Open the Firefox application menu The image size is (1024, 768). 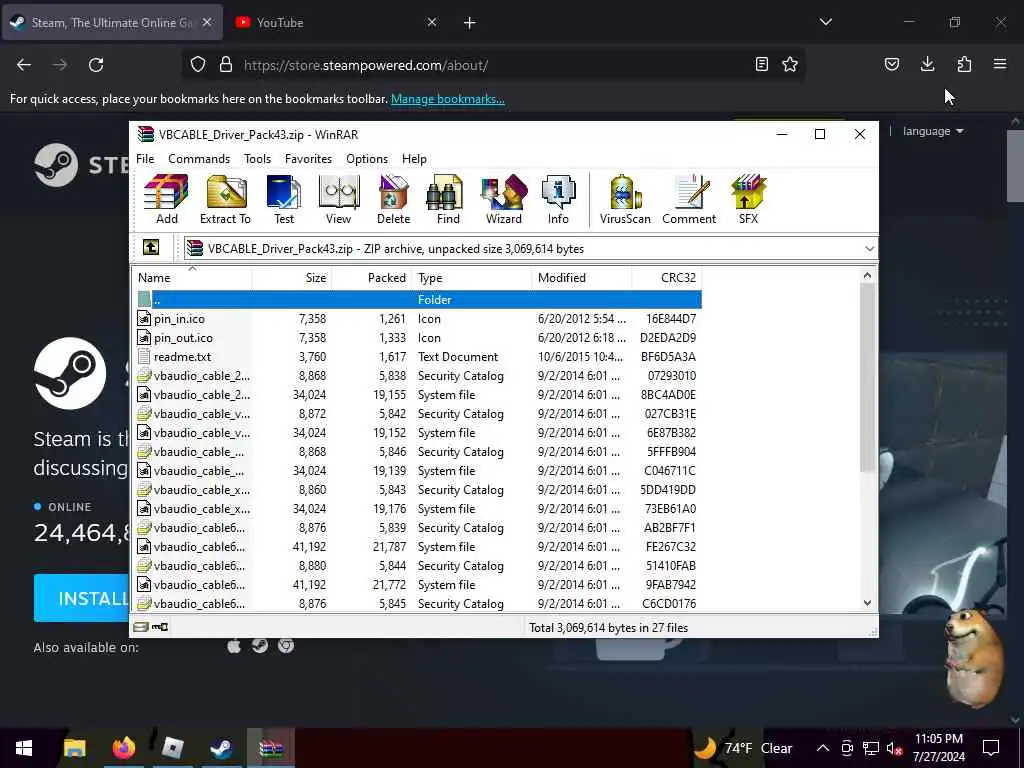(1000, 64)
